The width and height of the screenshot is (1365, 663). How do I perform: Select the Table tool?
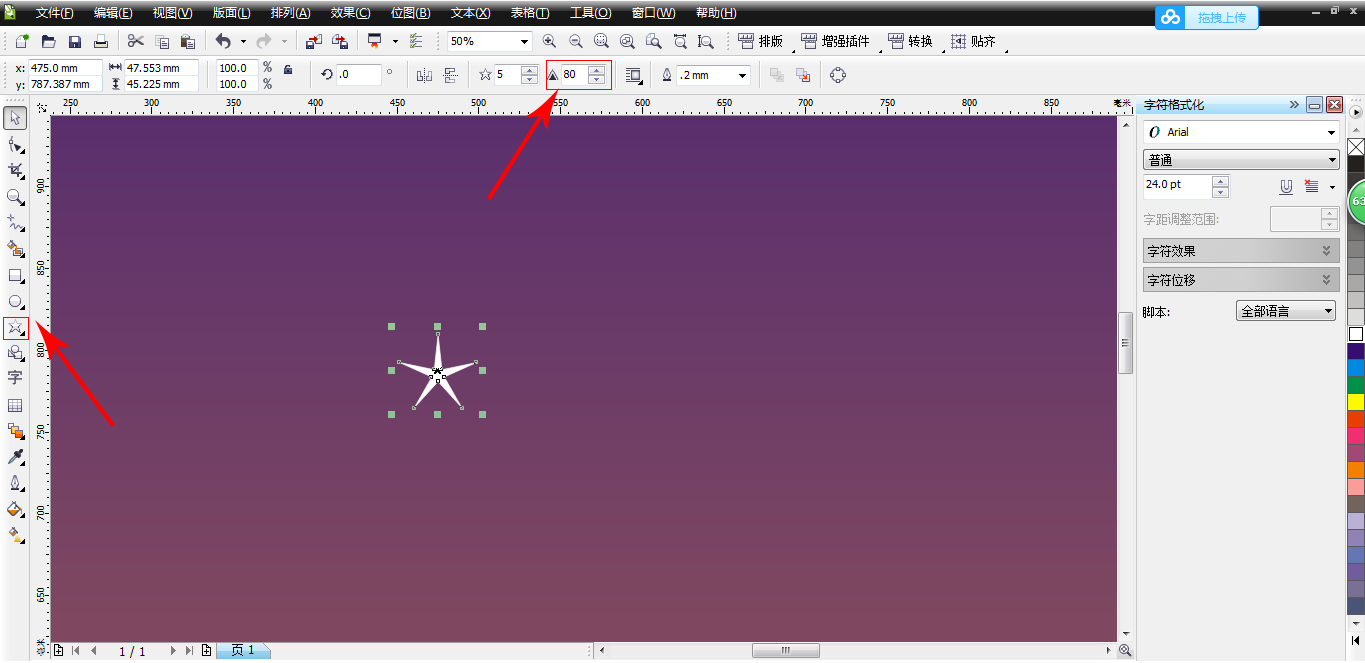click(x=15, y=405)
